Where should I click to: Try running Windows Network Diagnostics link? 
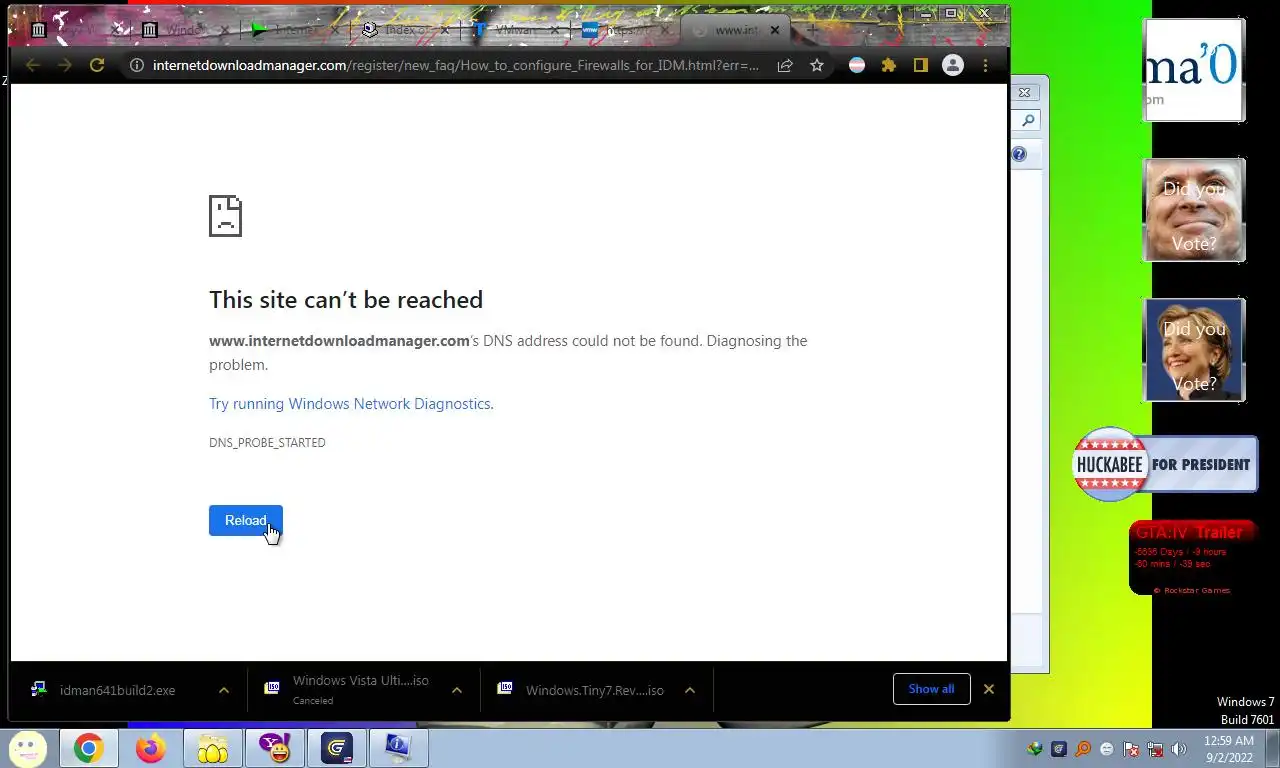pyautogui.click(x=351, y=404)
